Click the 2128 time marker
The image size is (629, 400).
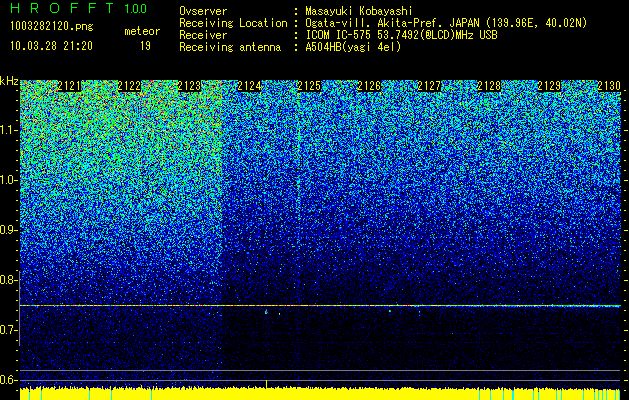[x=489, y=86]
